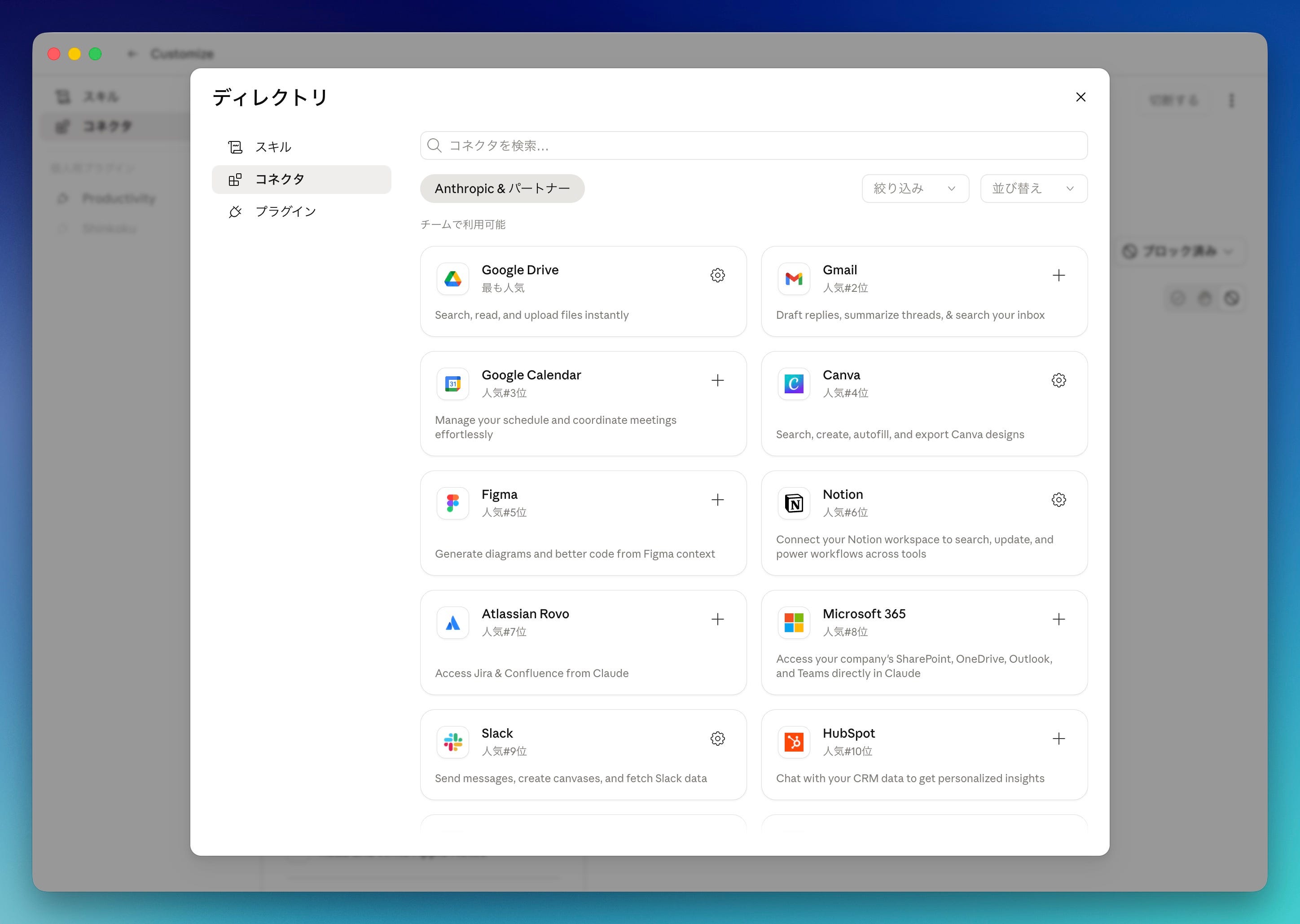Open the Figma card title
This screenshot has height=924, width=1300.
500,495
